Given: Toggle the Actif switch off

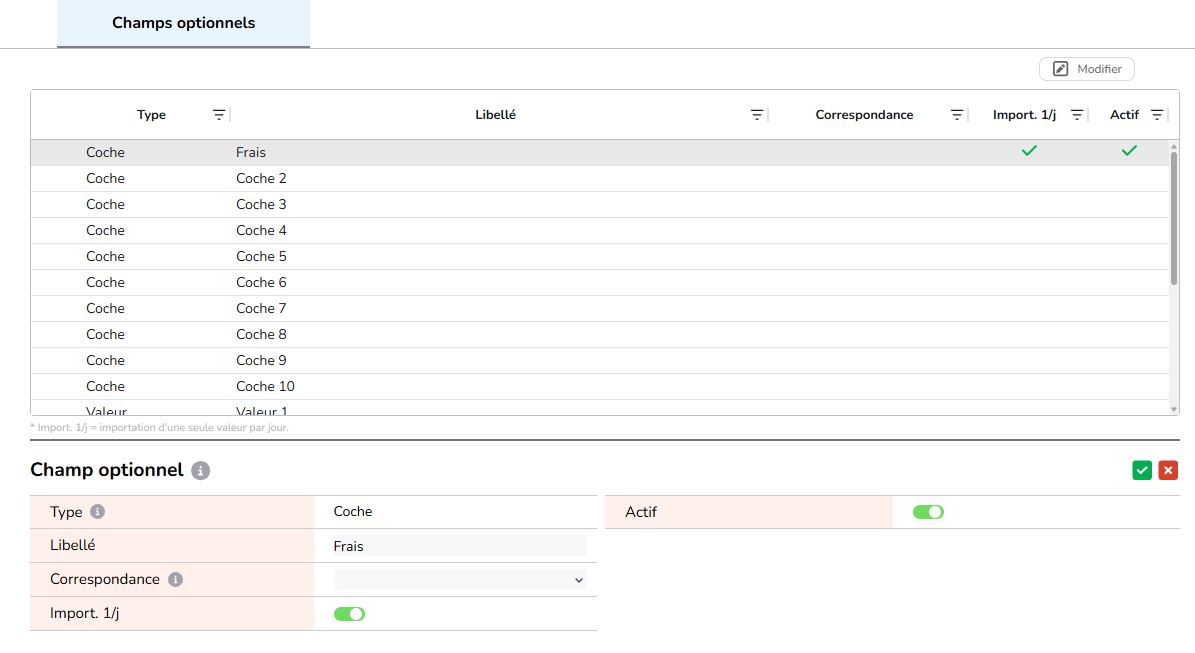Looking at the screenshot, I should coord(928,512).
